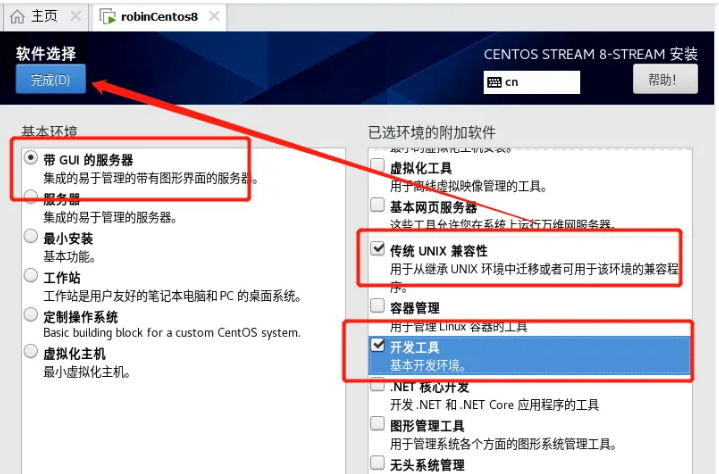Select the 定制操作系统 radio button
The image size is (719, 474).
31,314
